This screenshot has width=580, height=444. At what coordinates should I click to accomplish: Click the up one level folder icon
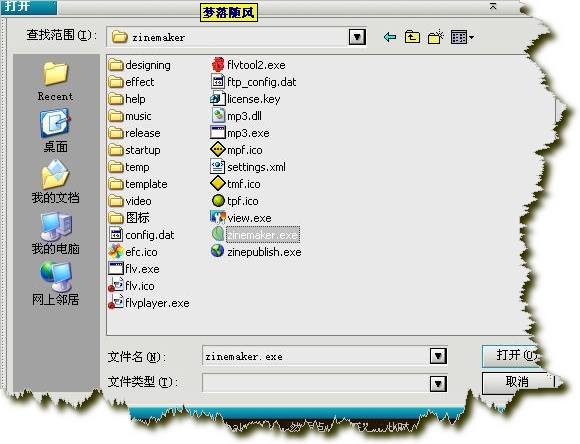[412, 37]
